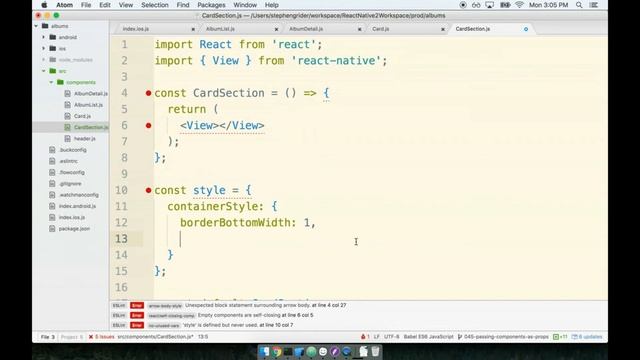Open AlbumDetail.js in tree view
This screenshot has width=640, height=360.
coord(91,93)
